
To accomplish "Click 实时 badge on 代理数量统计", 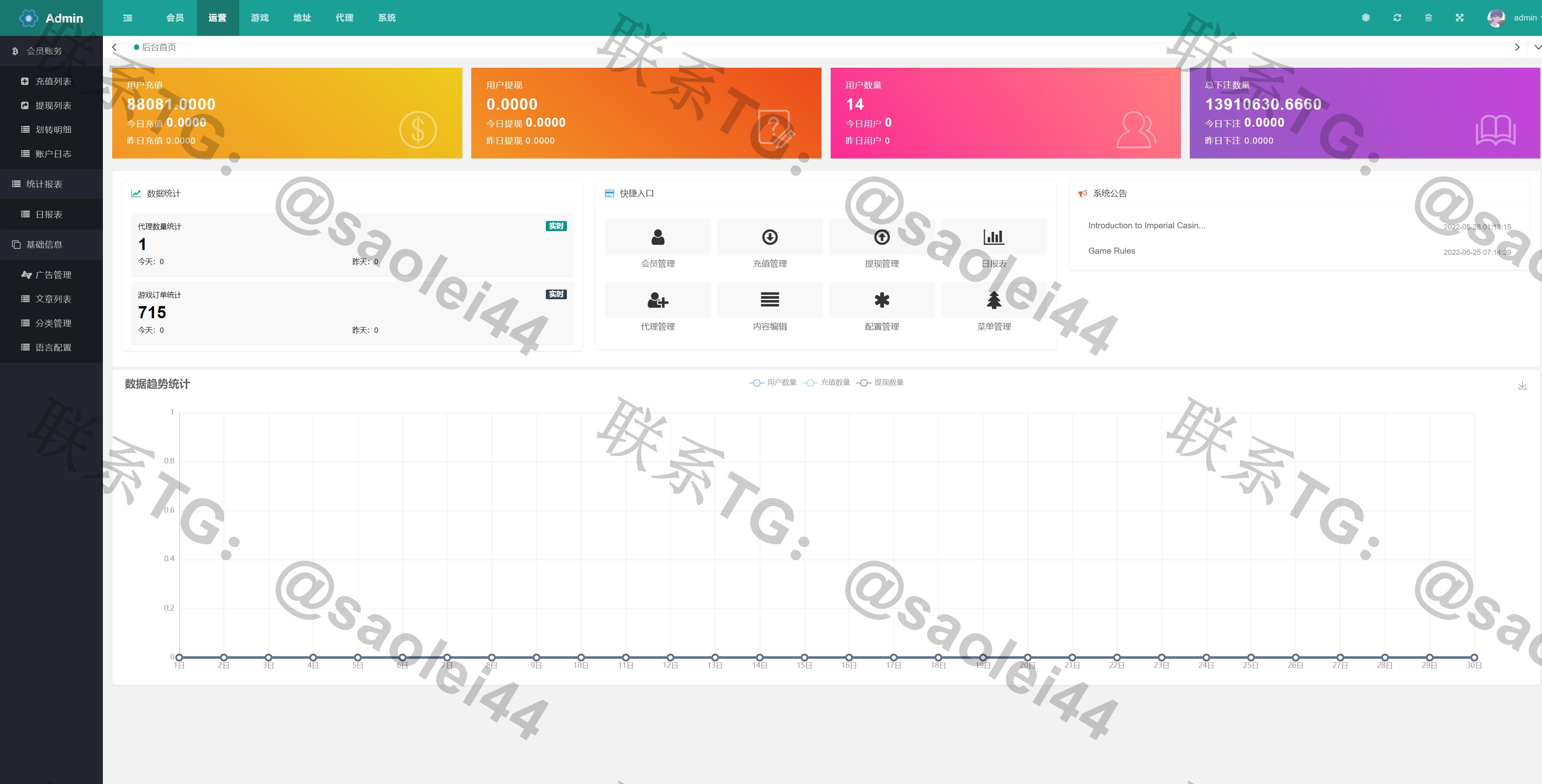I will (556, 226).
